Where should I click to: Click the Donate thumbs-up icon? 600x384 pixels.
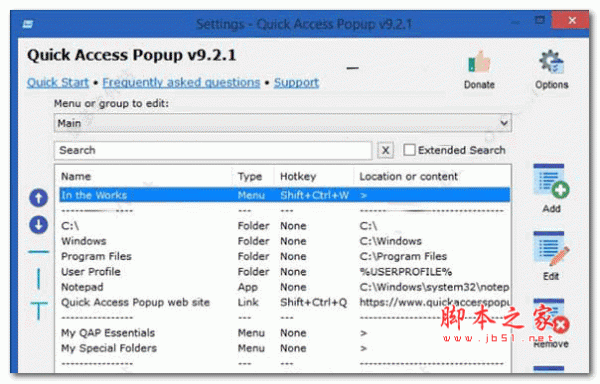click(x=479, y=62)
